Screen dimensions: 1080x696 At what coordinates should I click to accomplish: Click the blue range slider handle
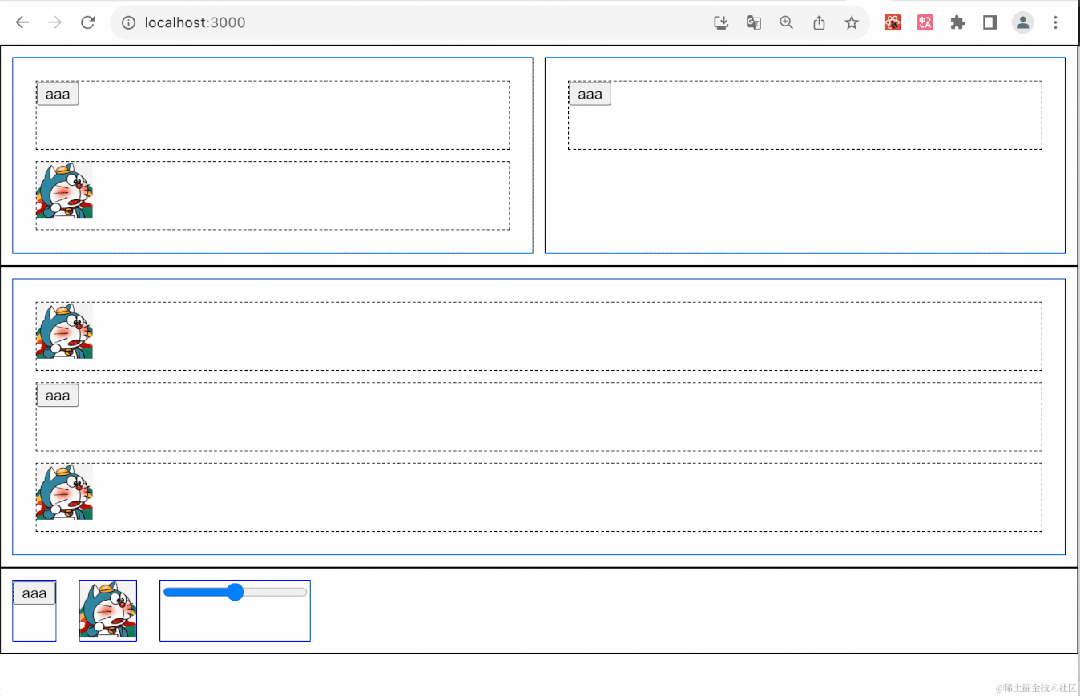tap(236, 592)
